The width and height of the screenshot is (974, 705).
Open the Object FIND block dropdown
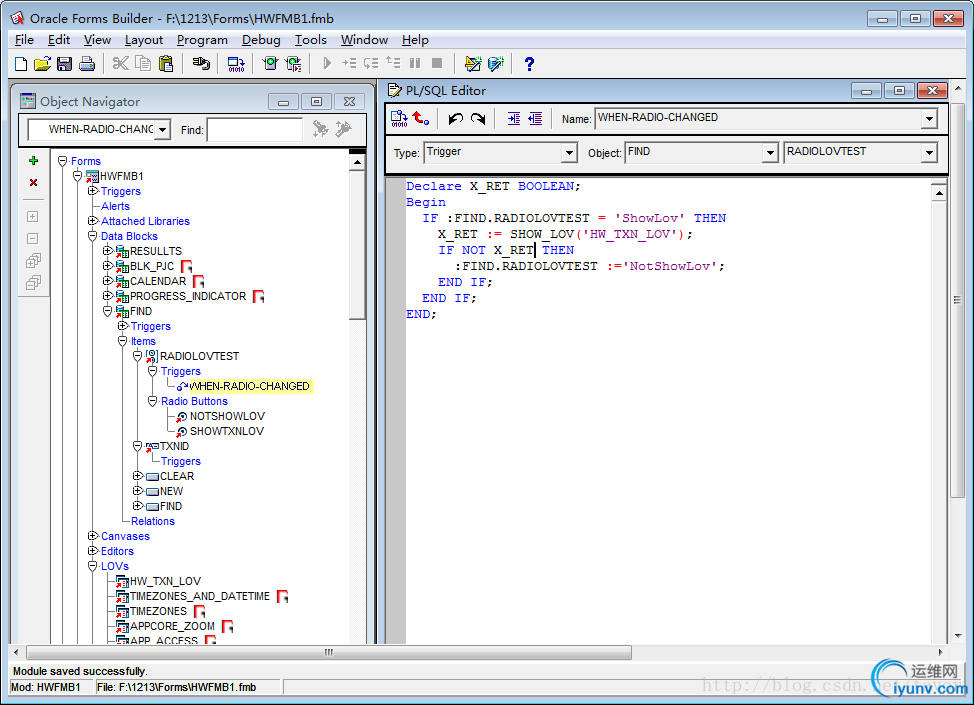(770, 152)
